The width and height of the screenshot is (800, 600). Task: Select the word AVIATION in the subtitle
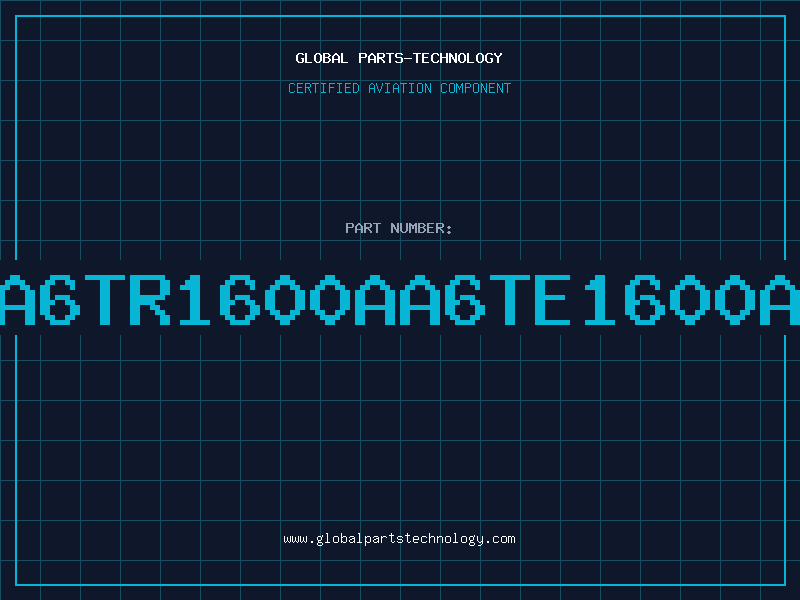pyautogui.click(x=399, y=88)
